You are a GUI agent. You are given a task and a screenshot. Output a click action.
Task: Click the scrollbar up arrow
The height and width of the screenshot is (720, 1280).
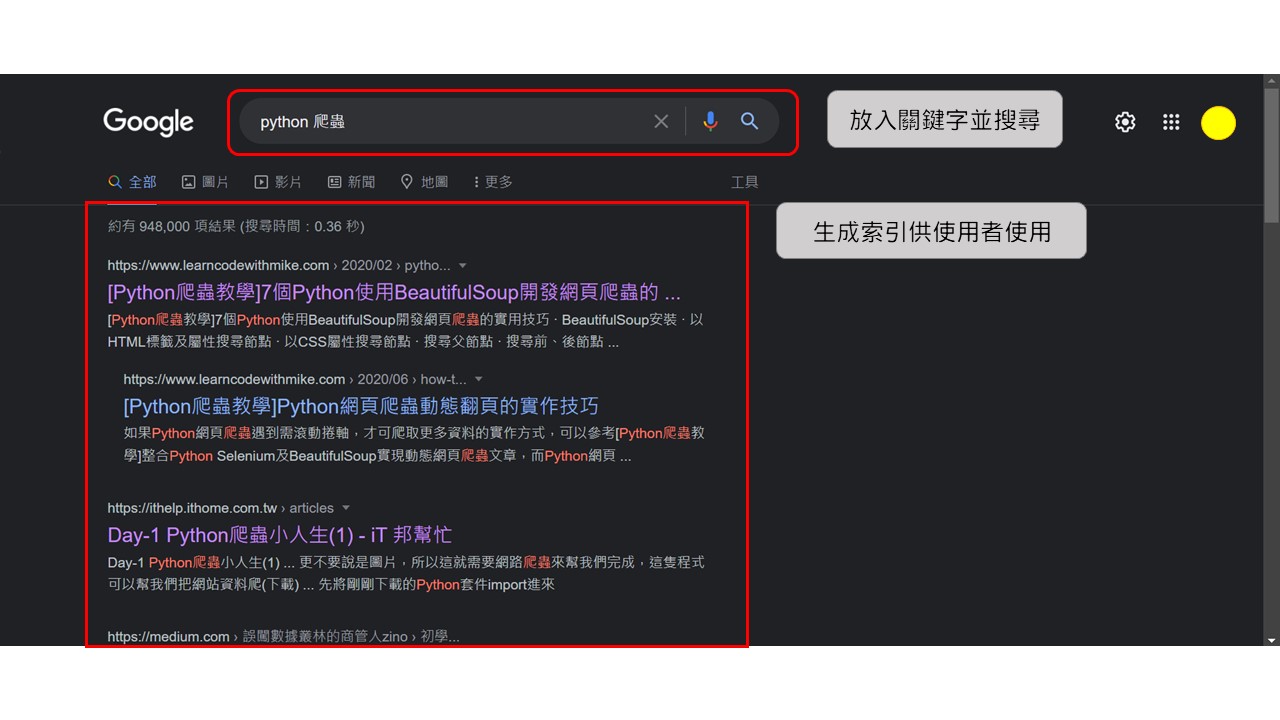click(1271, 80)
